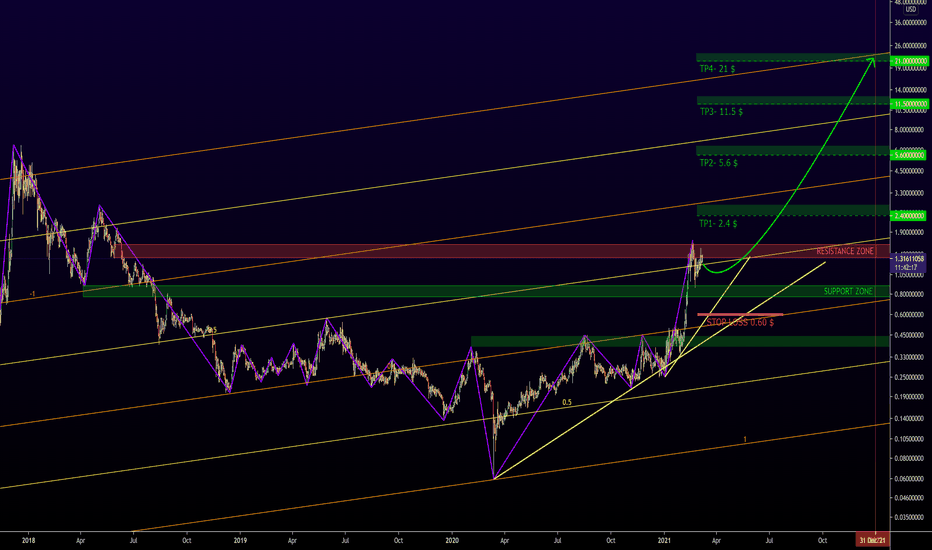Open the USD currency selector on price axis
932x550 pixels.
click(x=911, y=10)
